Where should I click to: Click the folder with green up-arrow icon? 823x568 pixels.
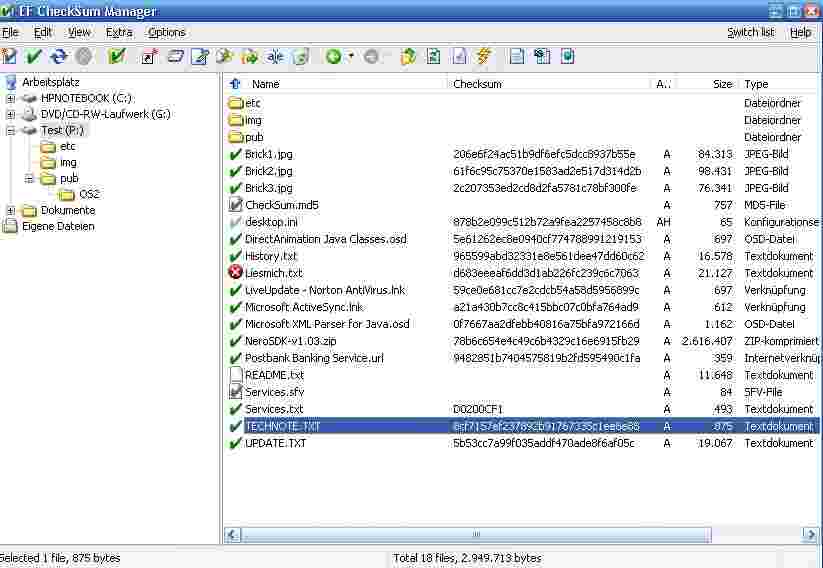(408, 56)
